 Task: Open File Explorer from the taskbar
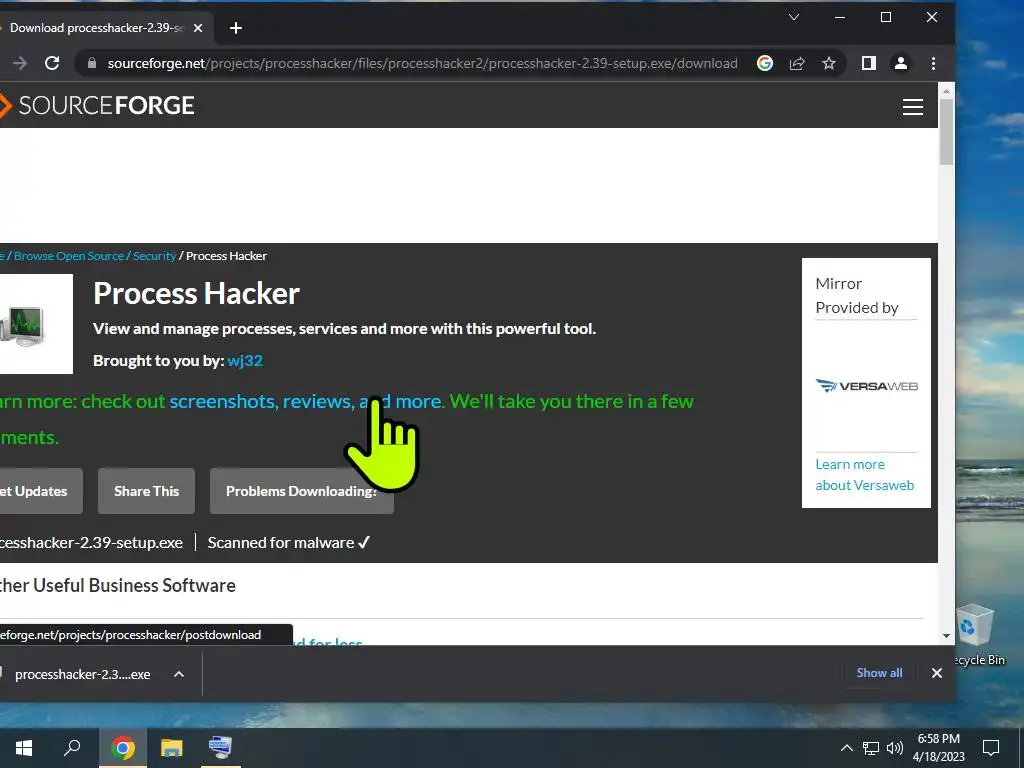pyautogui.click(x=172, y=748)
